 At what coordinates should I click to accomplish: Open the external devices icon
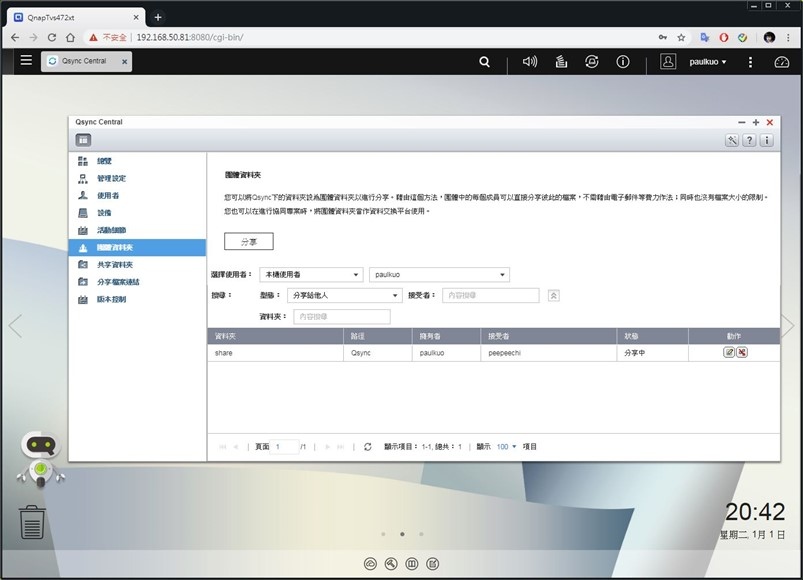pos(591,62)
